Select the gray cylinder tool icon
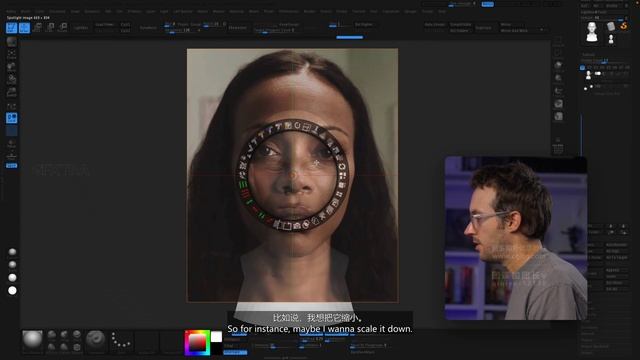Viewport: 640px width, 360px height. pos(611,27)
